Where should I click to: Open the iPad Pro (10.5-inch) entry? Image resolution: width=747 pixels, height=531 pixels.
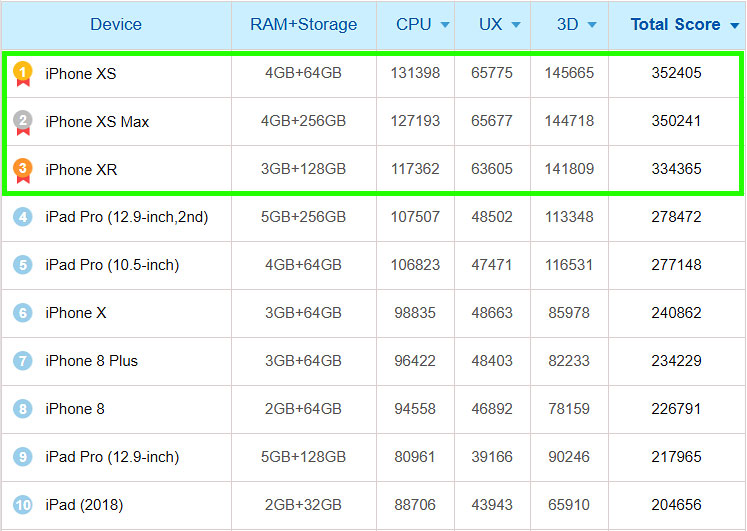(112, 265)
